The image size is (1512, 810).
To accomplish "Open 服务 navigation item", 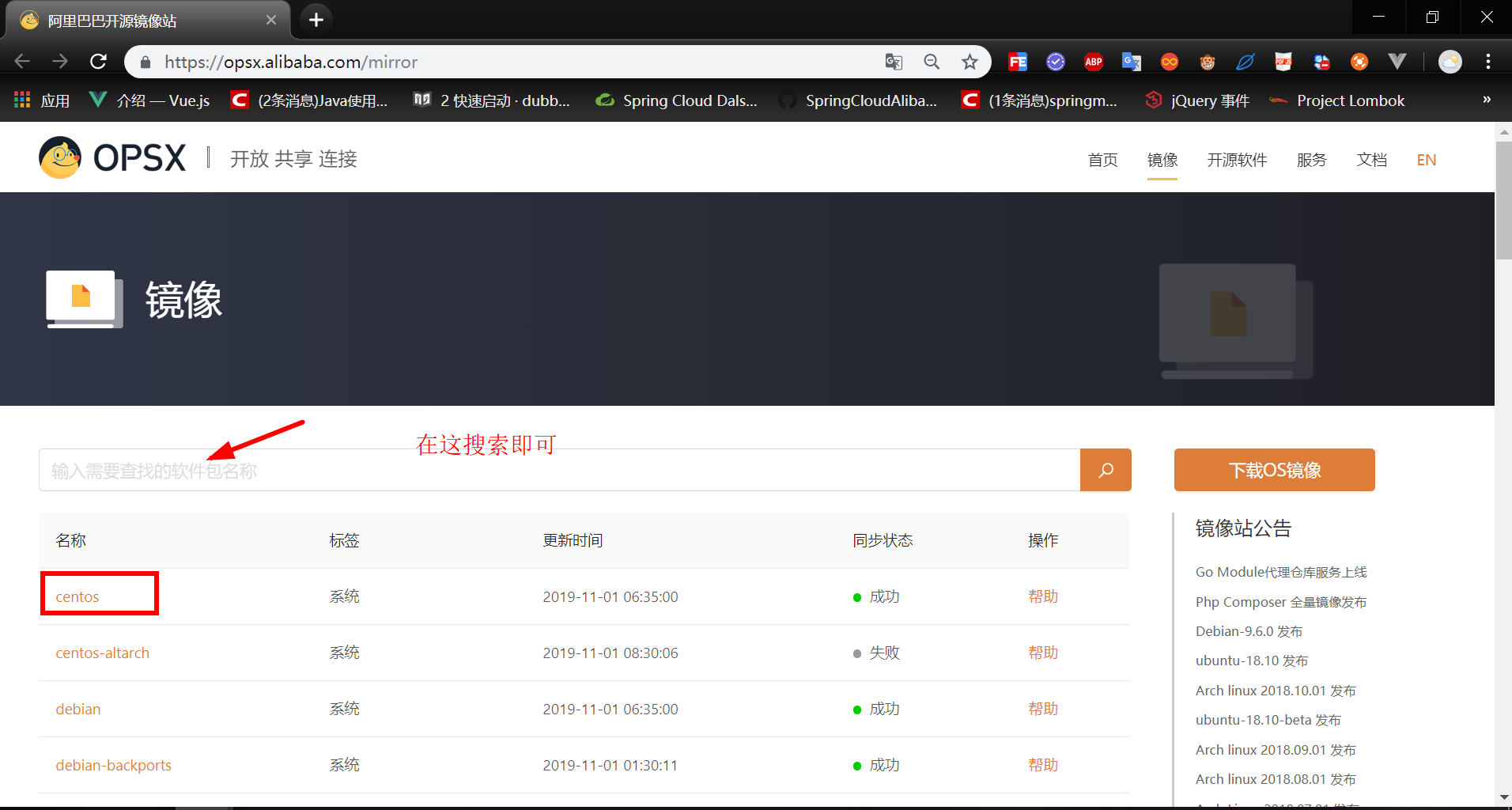I will pyautogui.click(x=1311, y=160).
